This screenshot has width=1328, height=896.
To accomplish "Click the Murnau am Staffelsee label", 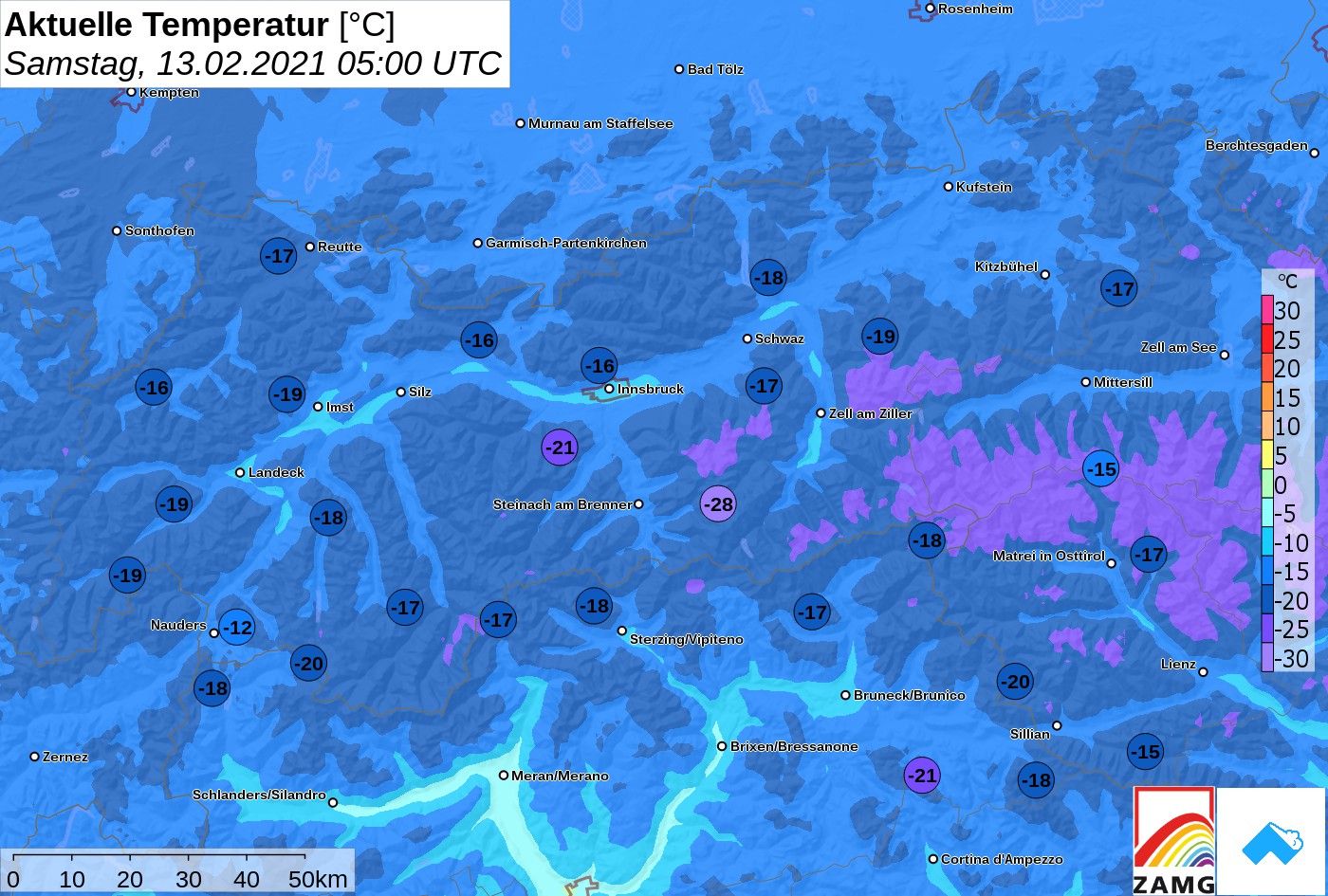I will click(x=600, y=123).
